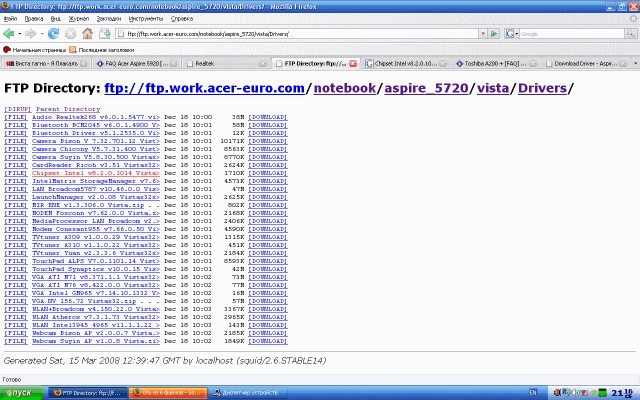Click the FTP Directory Firefox taskbar button

pyautogui.click(x=88, y=393)
